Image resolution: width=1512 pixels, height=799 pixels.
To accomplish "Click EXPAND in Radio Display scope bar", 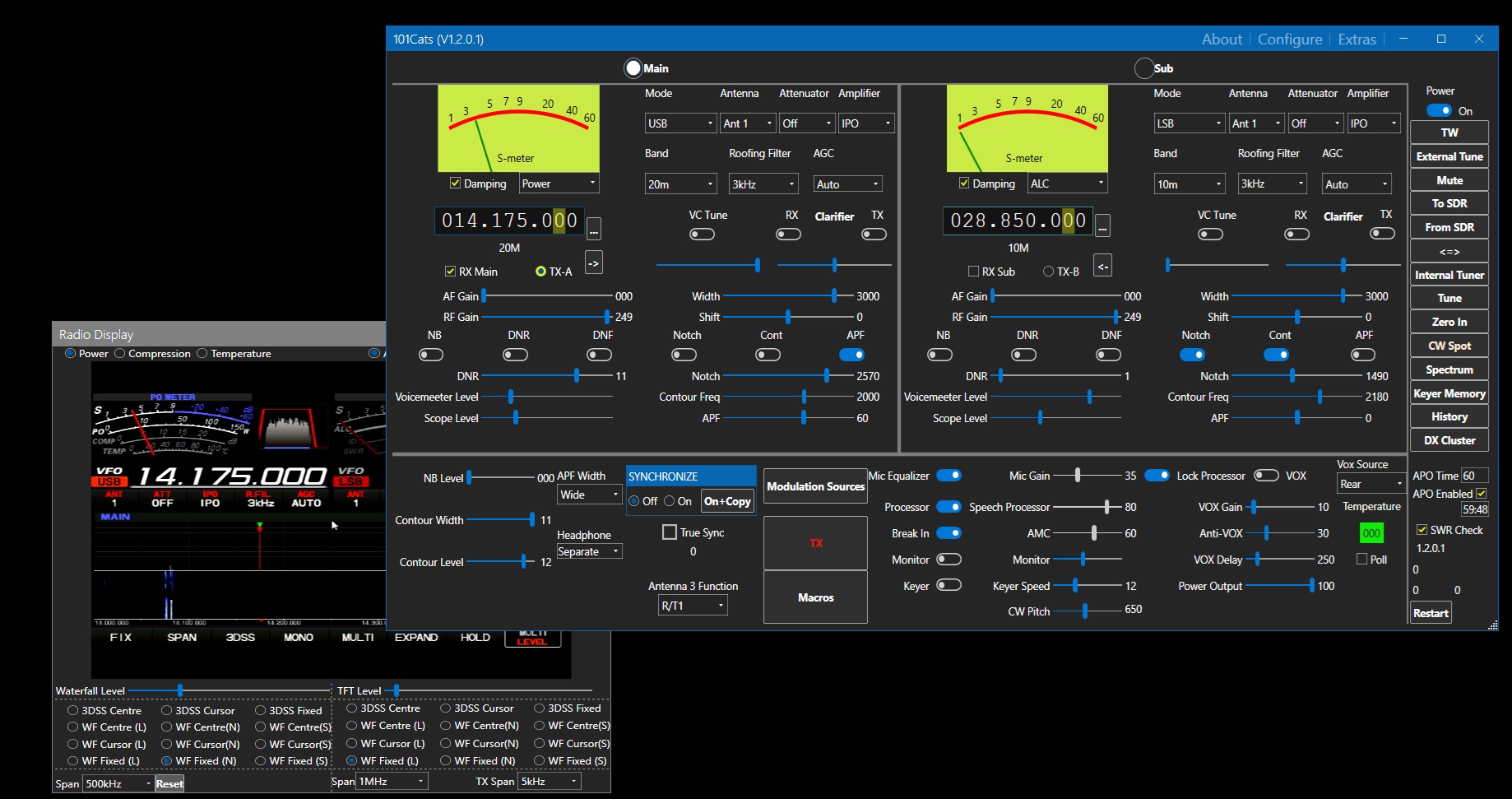I will point(416,637).
